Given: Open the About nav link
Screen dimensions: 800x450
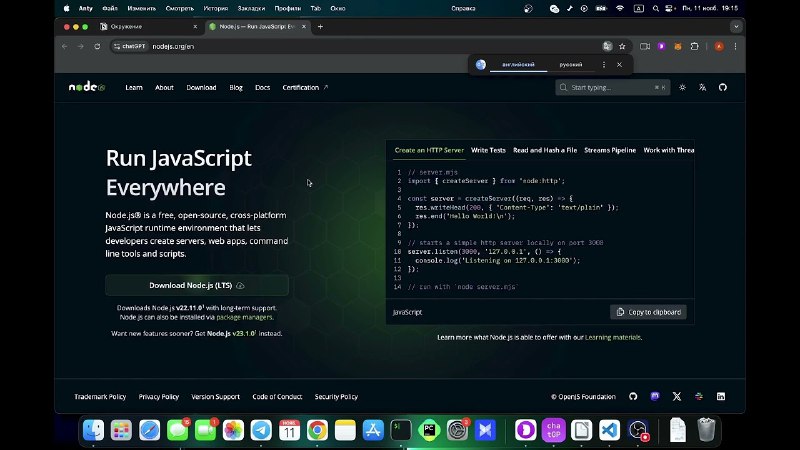Looking at the screenshot, I should (x=164, y=87).
